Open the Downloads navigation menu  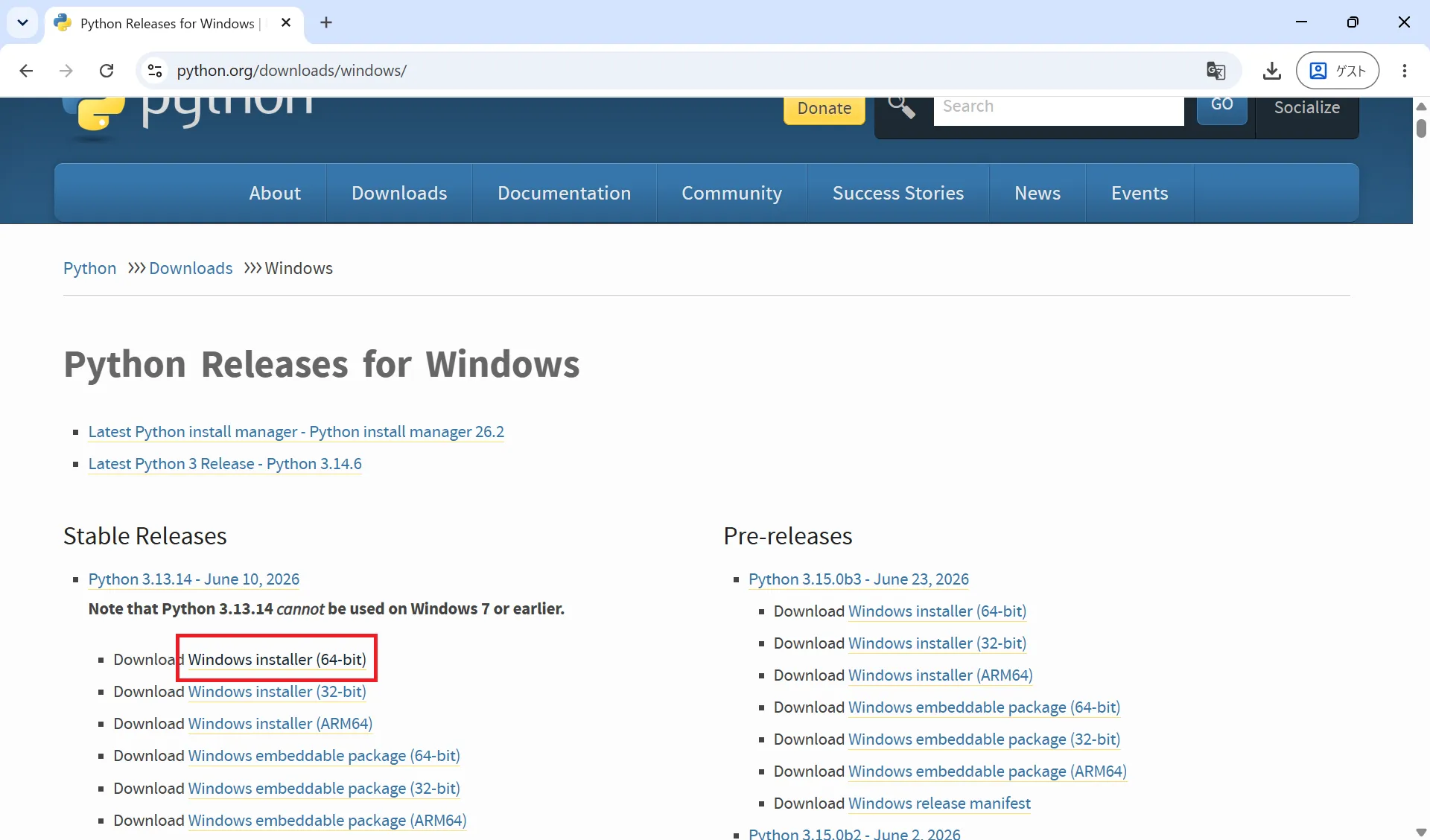tap(399, 193)
